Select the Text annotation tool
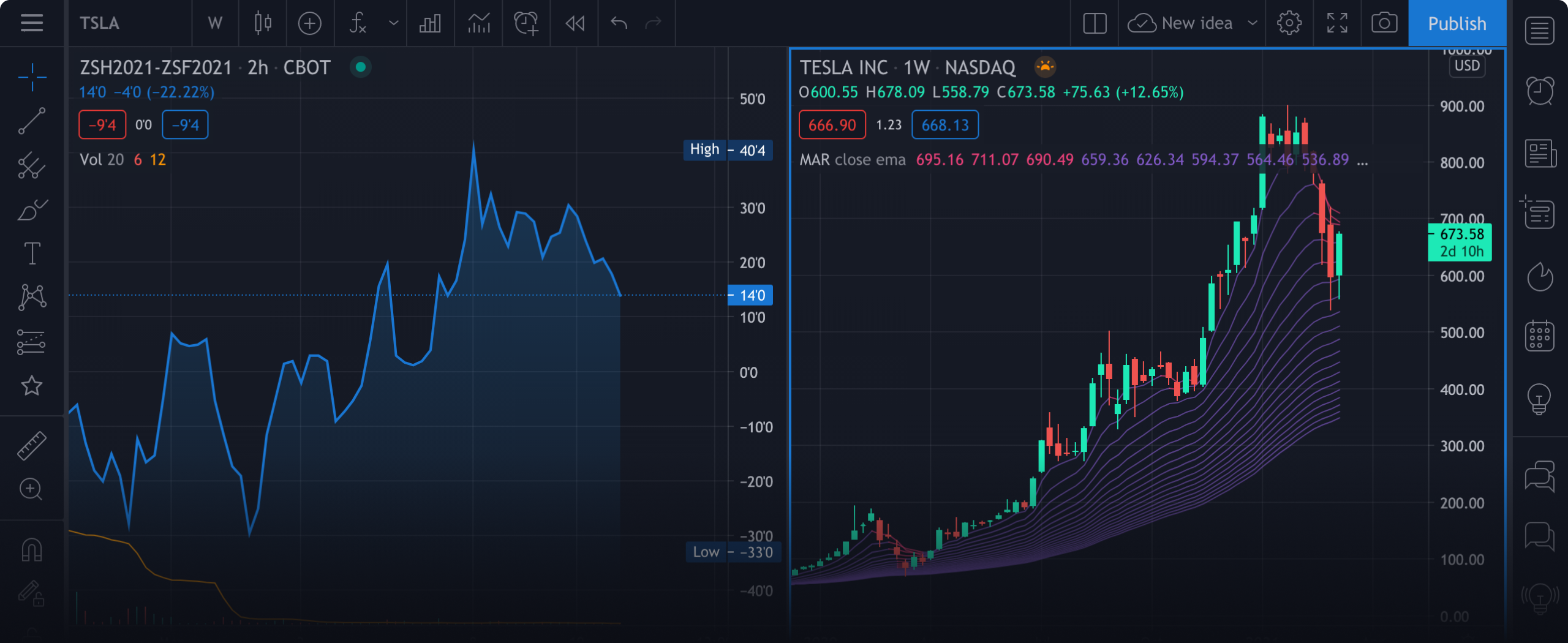 [x=32, y=253]
